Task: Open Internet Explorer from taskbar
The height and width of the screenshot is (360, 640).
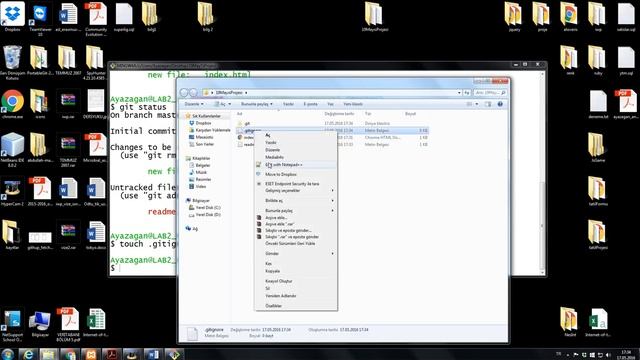Action: click(x=28, y=354)
